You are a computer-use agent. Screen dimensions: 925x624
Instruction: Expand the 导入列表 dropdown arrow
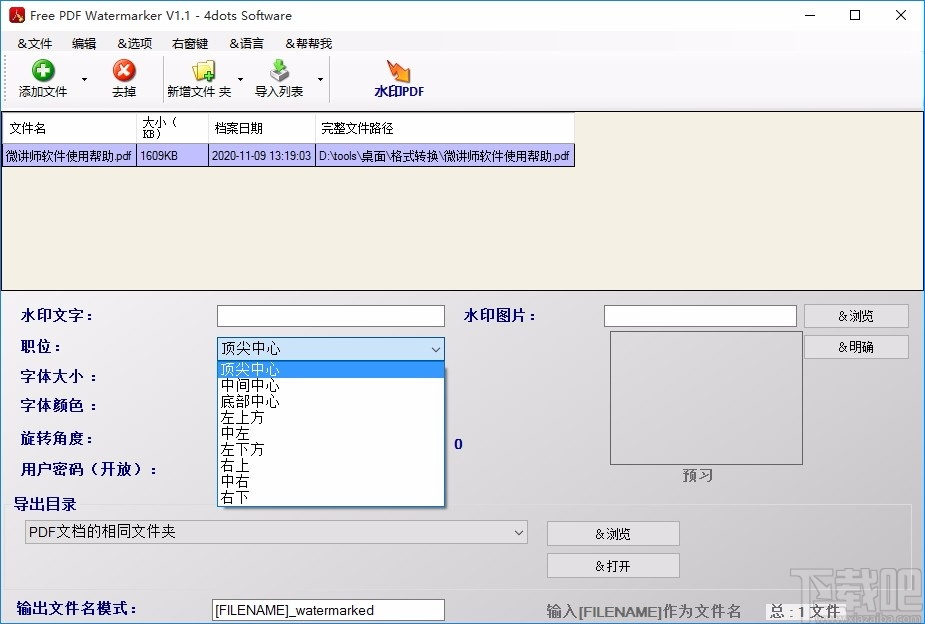tap(320, 79)
